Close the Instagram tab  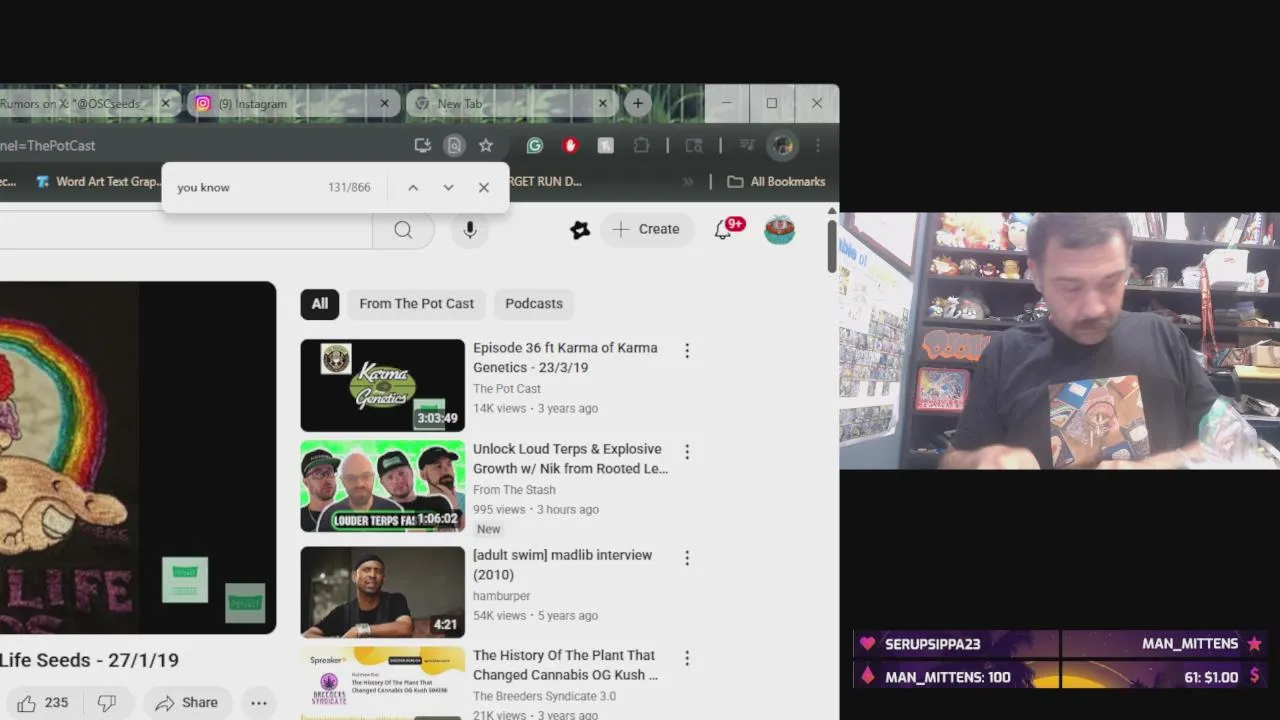(x=384, y=104)
